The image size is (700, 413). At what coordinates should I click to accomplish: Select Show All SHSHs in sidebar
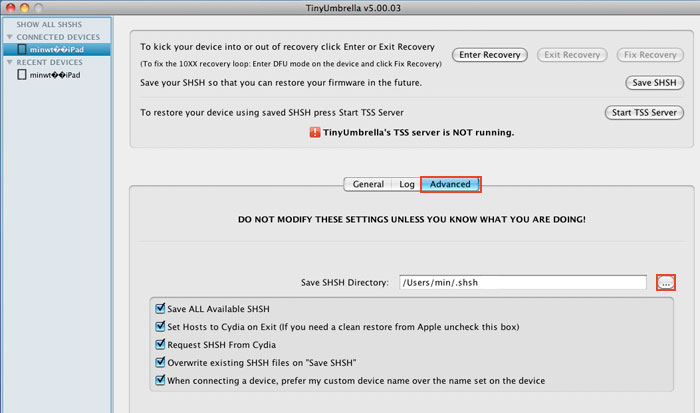click(49, 24)
